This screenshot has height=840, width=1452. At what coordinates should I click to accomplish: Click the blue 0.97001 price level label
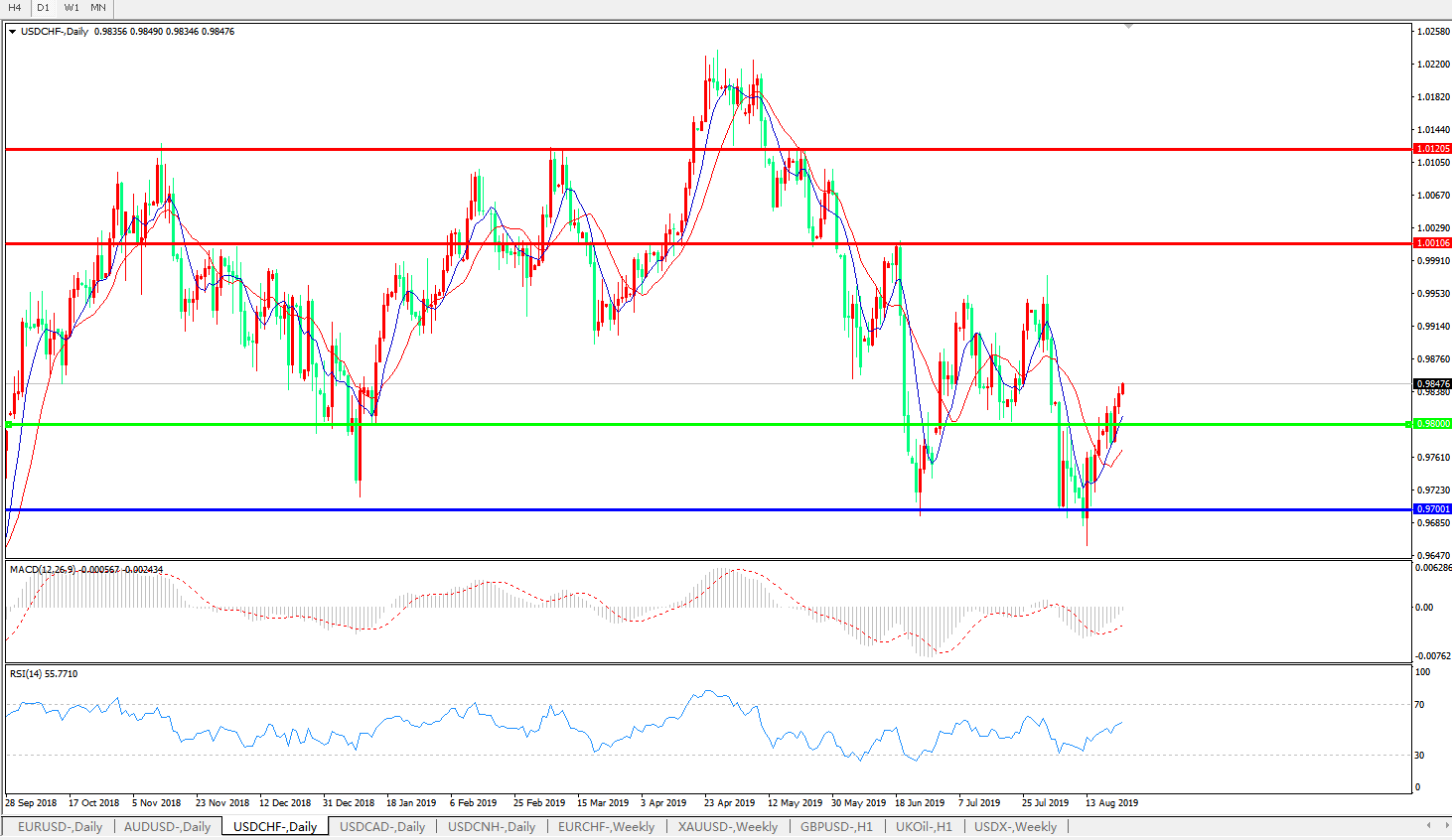pos(1433,509)
